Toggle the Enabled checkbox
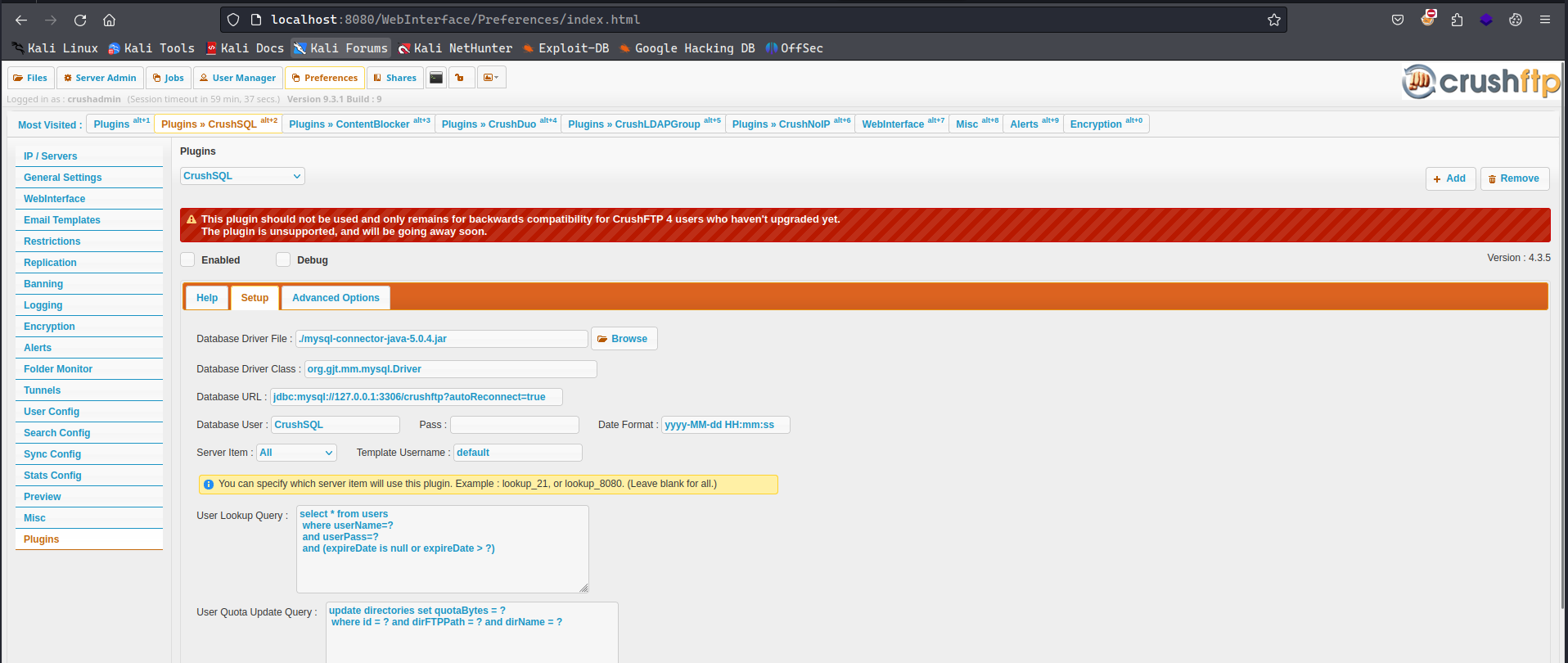The image size is (1568, 663). [x=187, y=259]
